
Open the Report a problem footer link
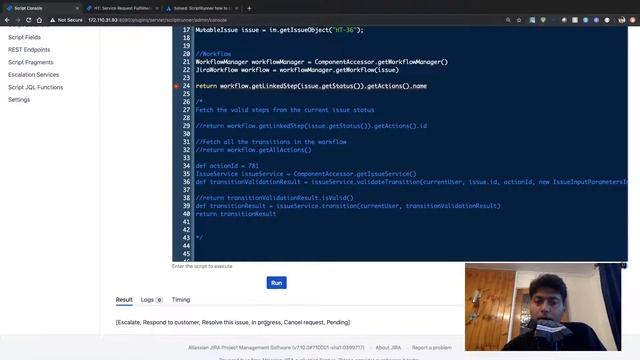[431, 348]
